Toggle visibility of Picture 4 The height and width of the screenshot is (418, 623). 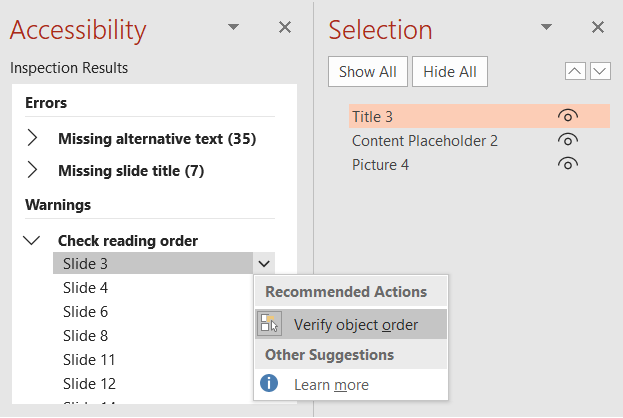coord(568,164)
